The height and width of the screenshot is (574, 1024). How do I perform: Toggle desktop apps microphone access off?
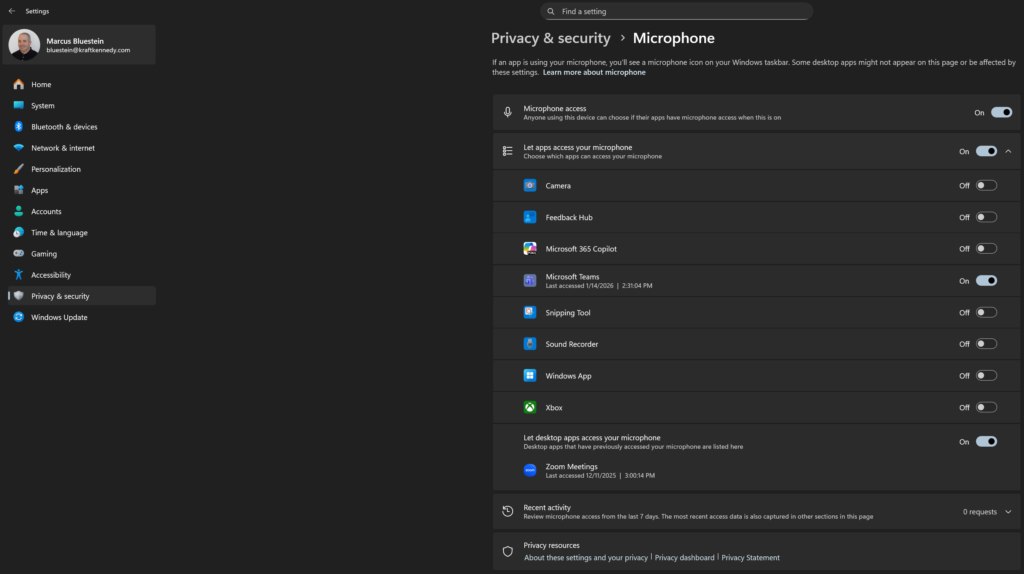pos(986,441)
